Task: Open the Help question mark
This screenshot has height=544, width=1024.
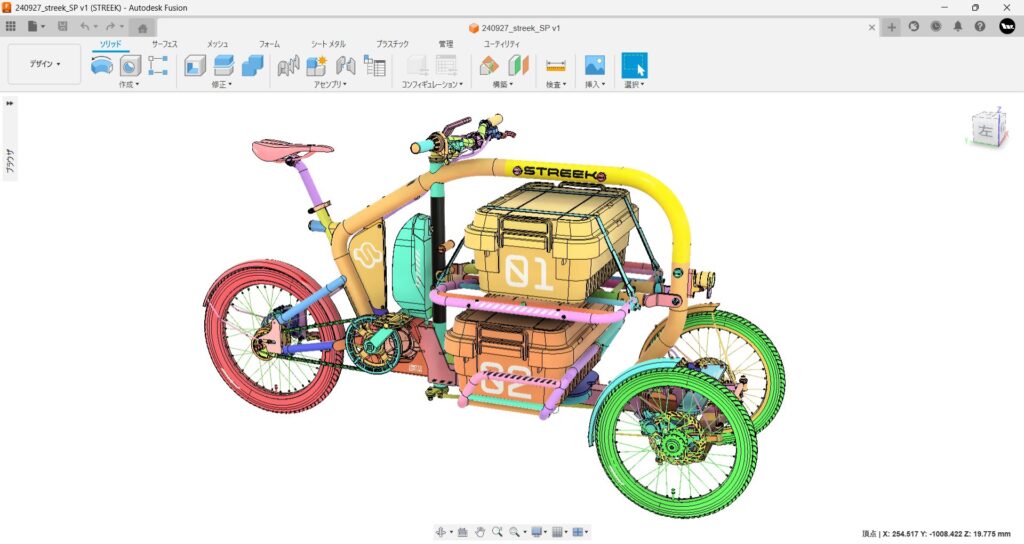Action: [980, 27]
